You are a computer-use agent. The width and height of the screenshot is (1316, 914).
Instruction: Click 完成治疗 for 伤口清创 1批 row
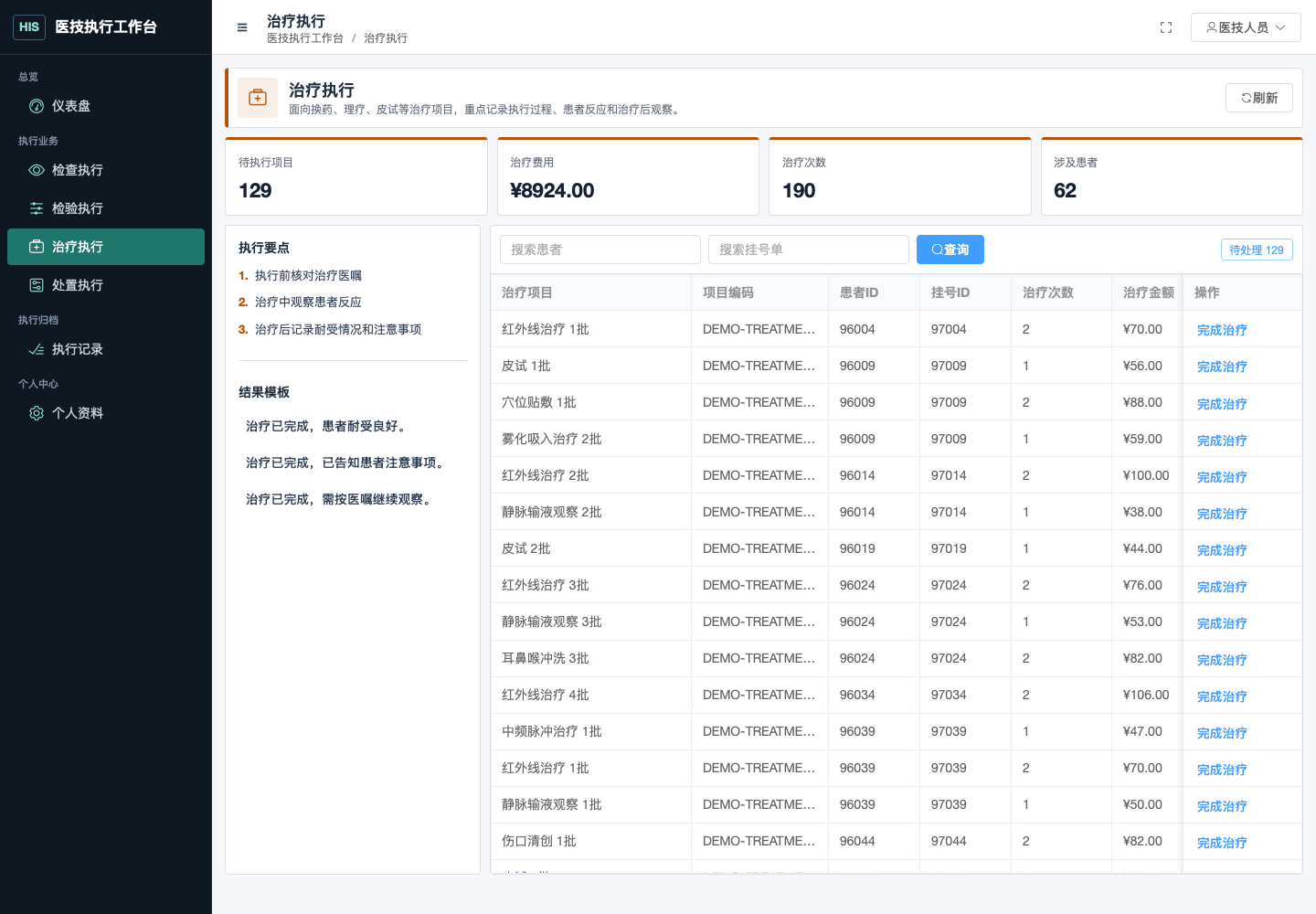pos(1222,842)
